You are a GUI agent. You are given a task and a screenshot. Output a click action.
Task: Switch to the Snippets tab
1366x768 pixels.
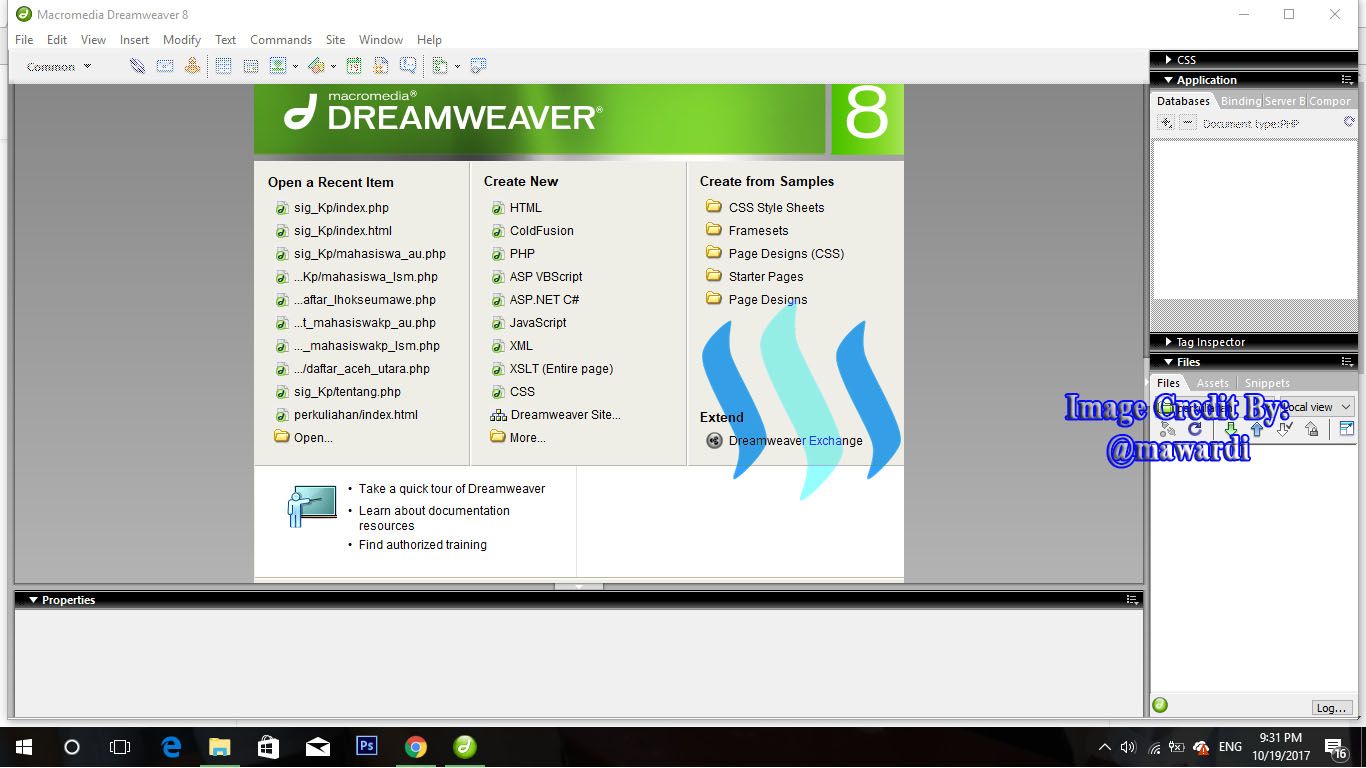[1267, 383]
